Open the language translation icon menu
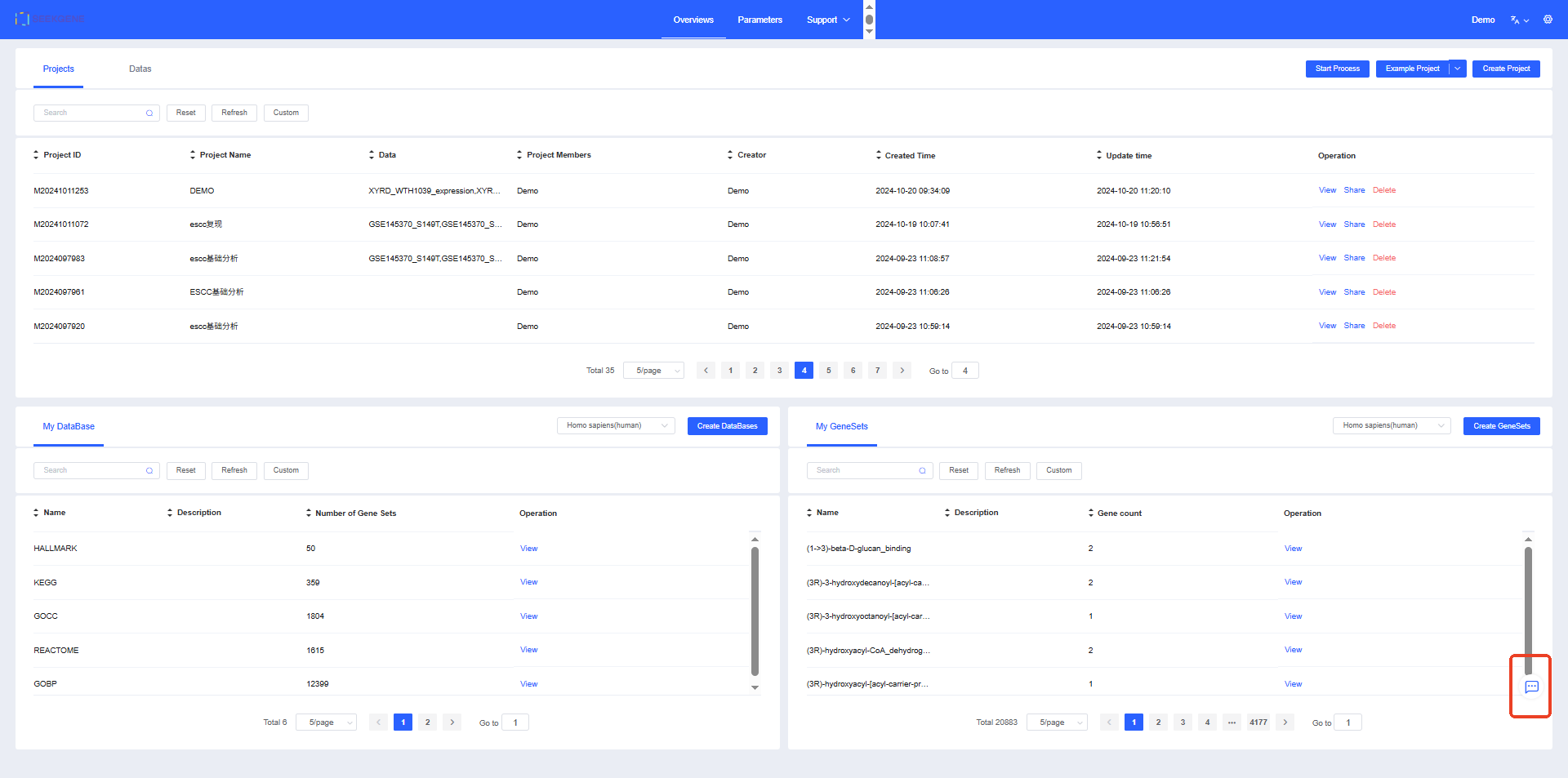This screenshot has height=778, width=1568. point(1518,20)
